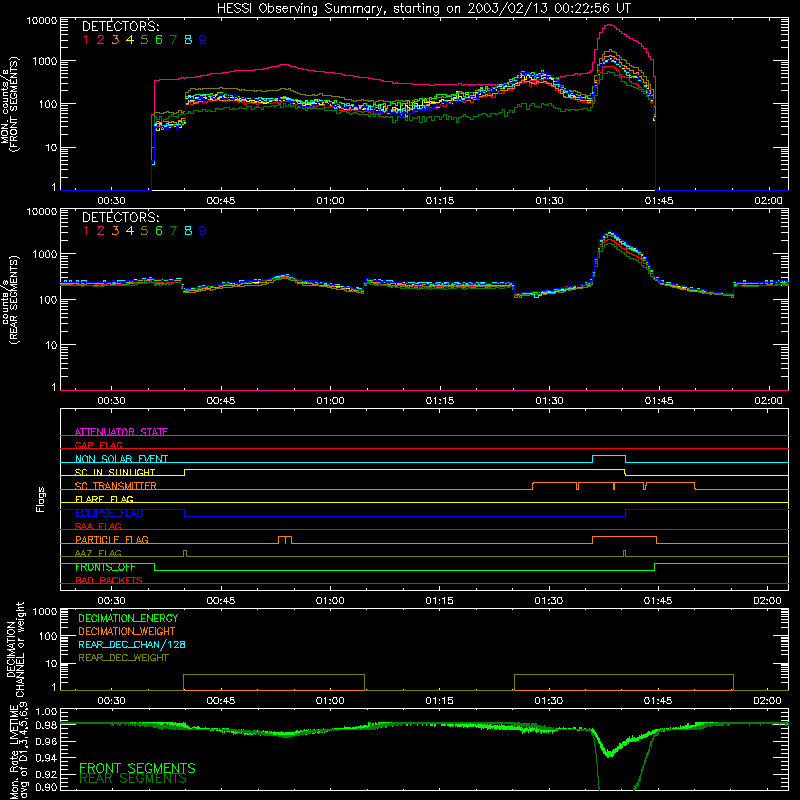Click the 'GAP_FLAG' label
Viewport: 800px width, 800px height.
click(x=98, y=445)
